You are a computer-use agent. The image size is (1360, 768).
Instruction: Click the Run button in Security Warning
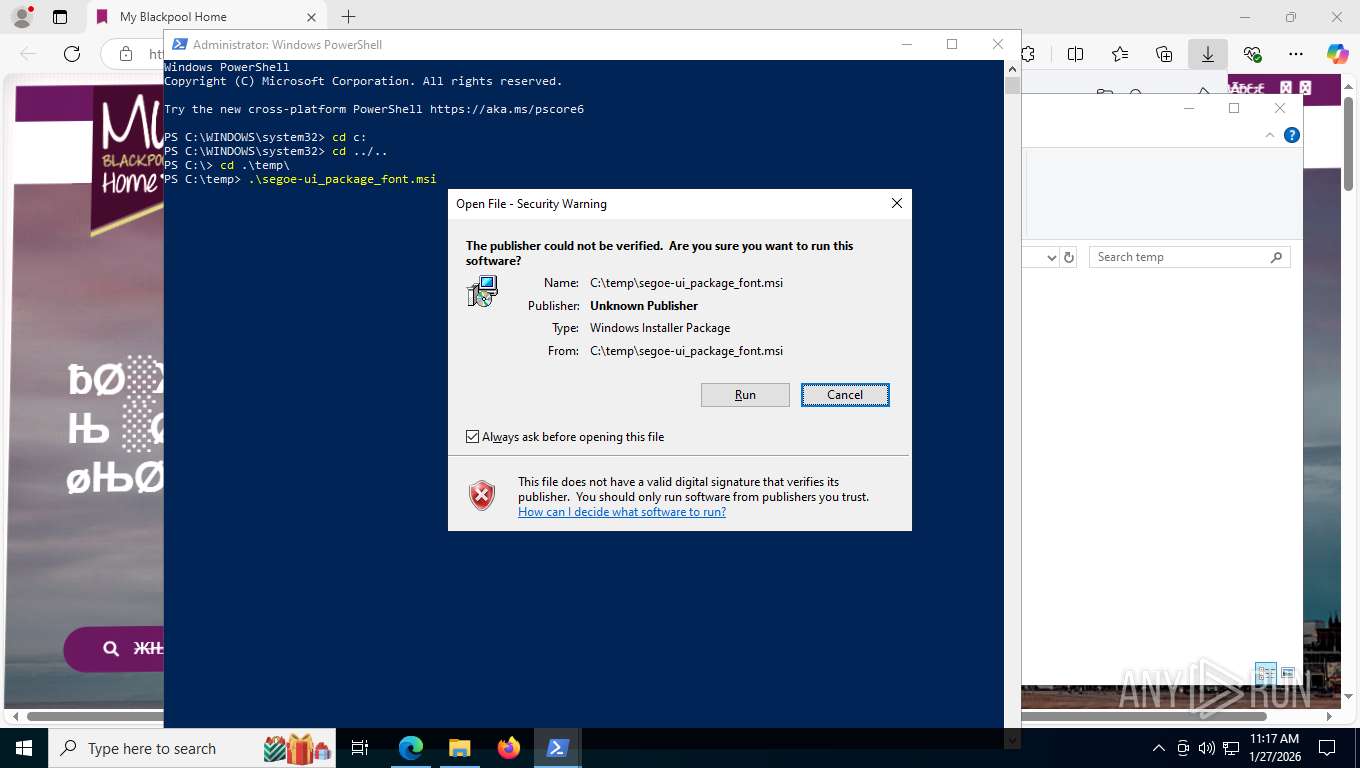point(745,395)
